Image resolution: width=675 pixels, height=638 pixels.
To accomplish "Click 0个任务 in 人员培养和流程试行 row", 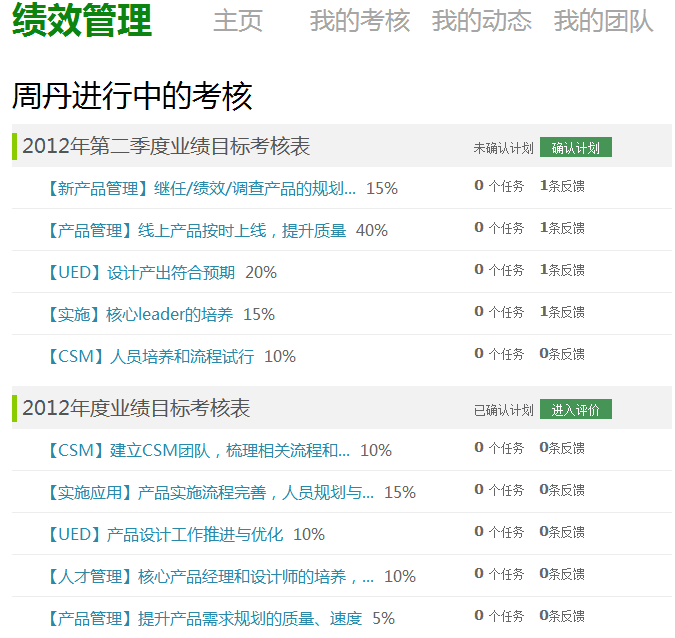I will tap(499, 354).
